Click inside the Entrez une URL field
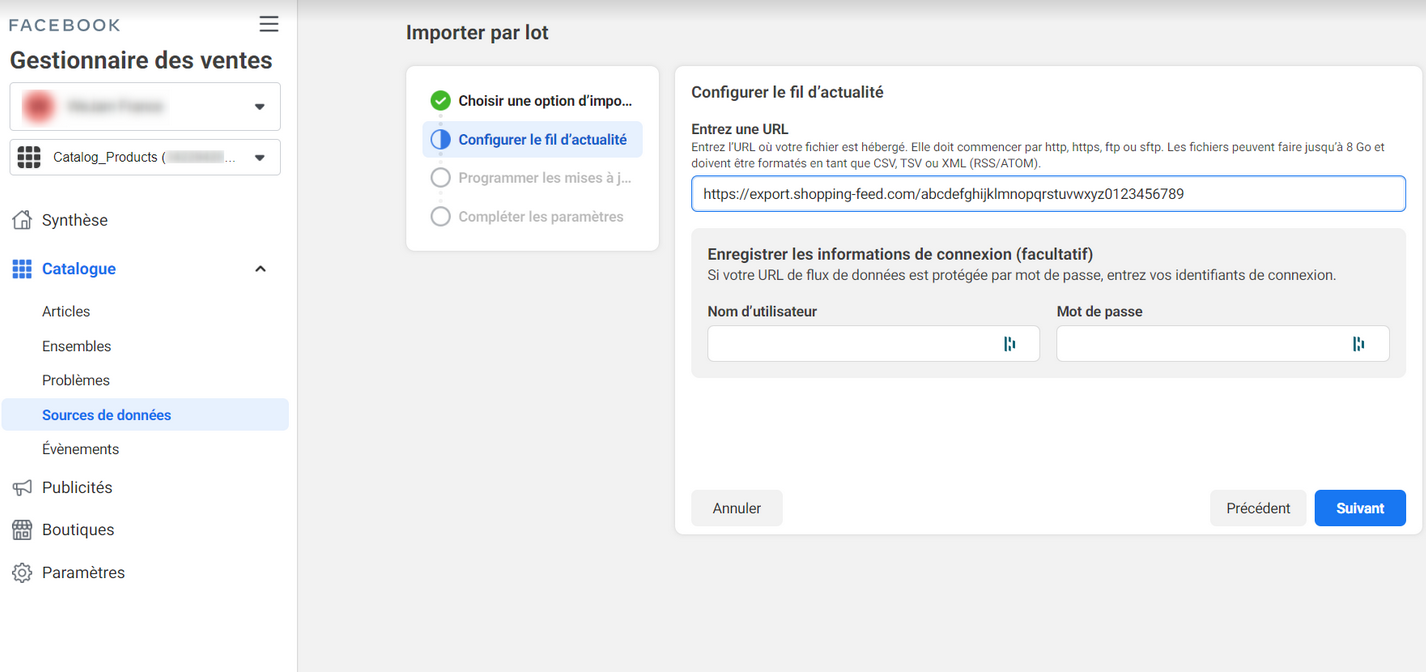 pos(1048,194)
